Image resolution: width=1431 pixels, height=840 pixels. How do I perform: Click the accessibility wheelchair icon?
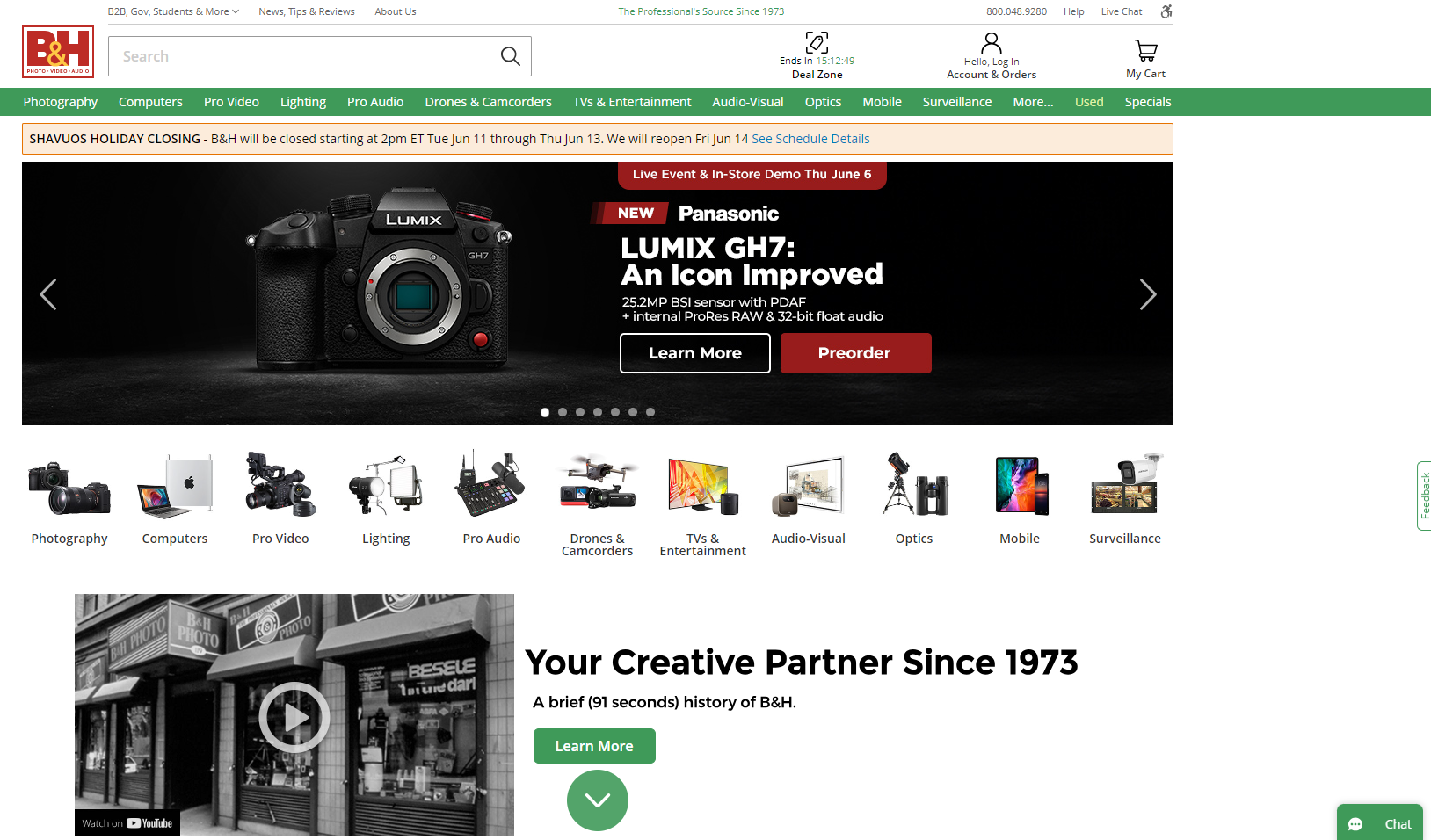(1166, 11)
